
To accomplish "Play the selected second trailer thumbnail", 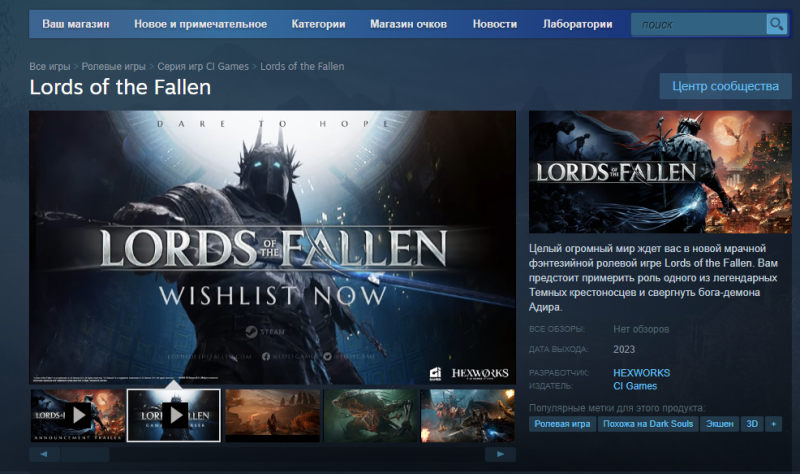I will [x=174, y=415].
